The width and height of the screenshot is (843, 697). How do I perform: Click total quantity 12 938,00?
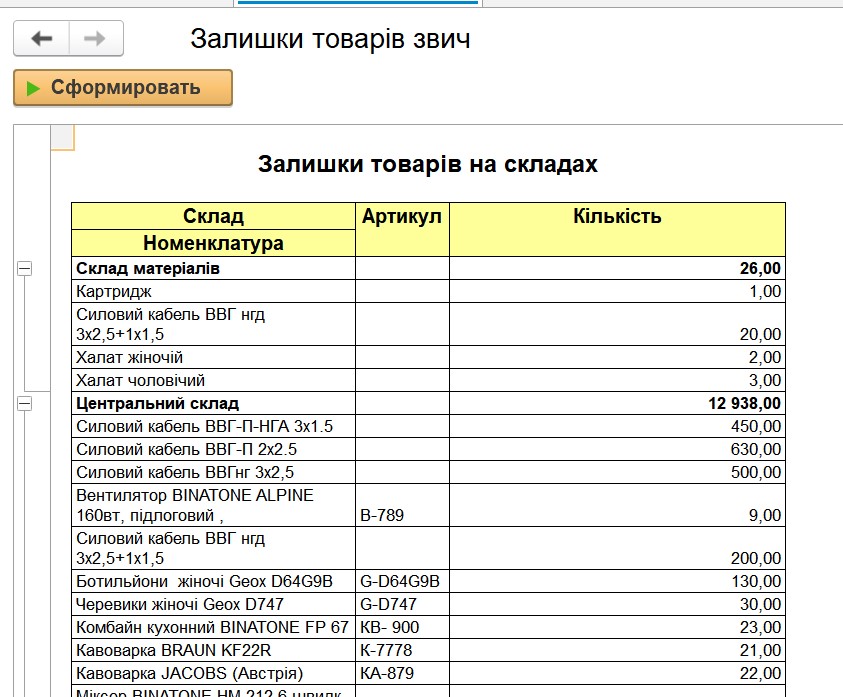tap(744, 403)
